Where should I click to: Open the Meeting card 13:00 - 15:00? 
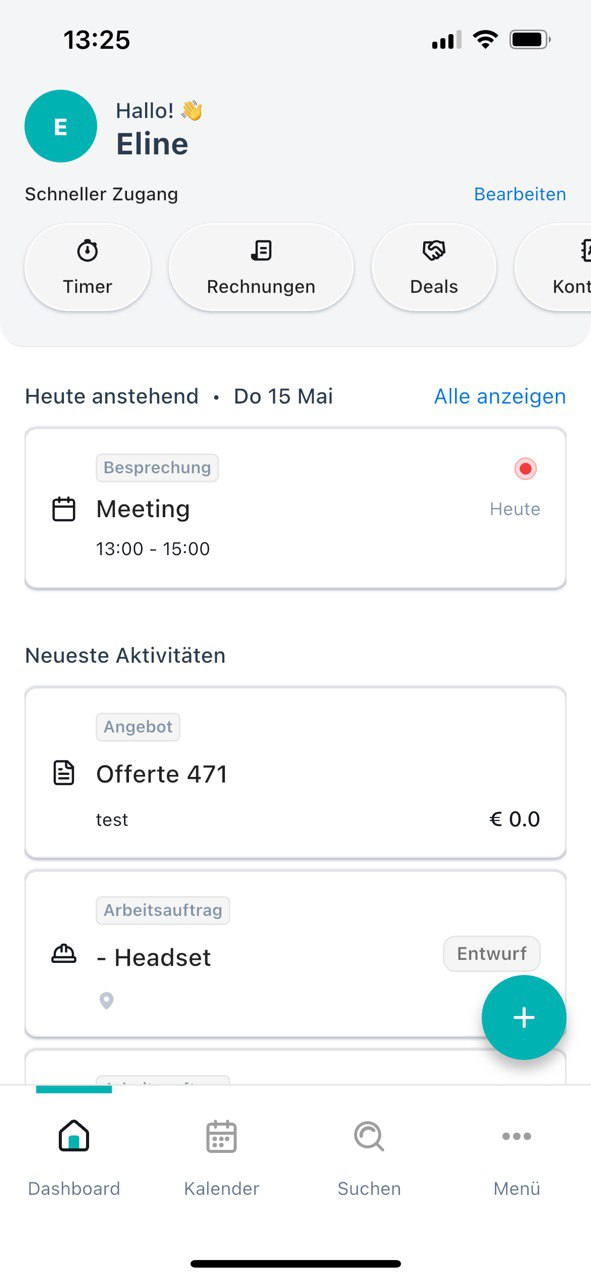click(295, 508)
